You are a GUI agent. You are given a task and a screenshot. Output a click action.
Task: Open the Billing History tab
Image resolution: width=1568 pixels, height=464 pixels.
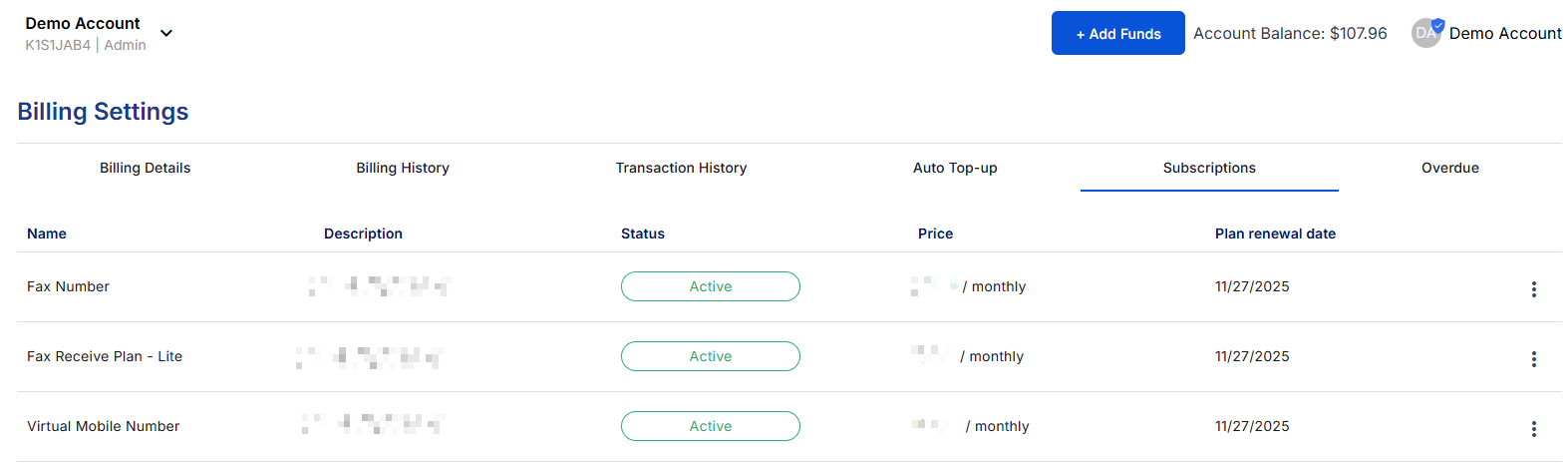coord(403,168)
